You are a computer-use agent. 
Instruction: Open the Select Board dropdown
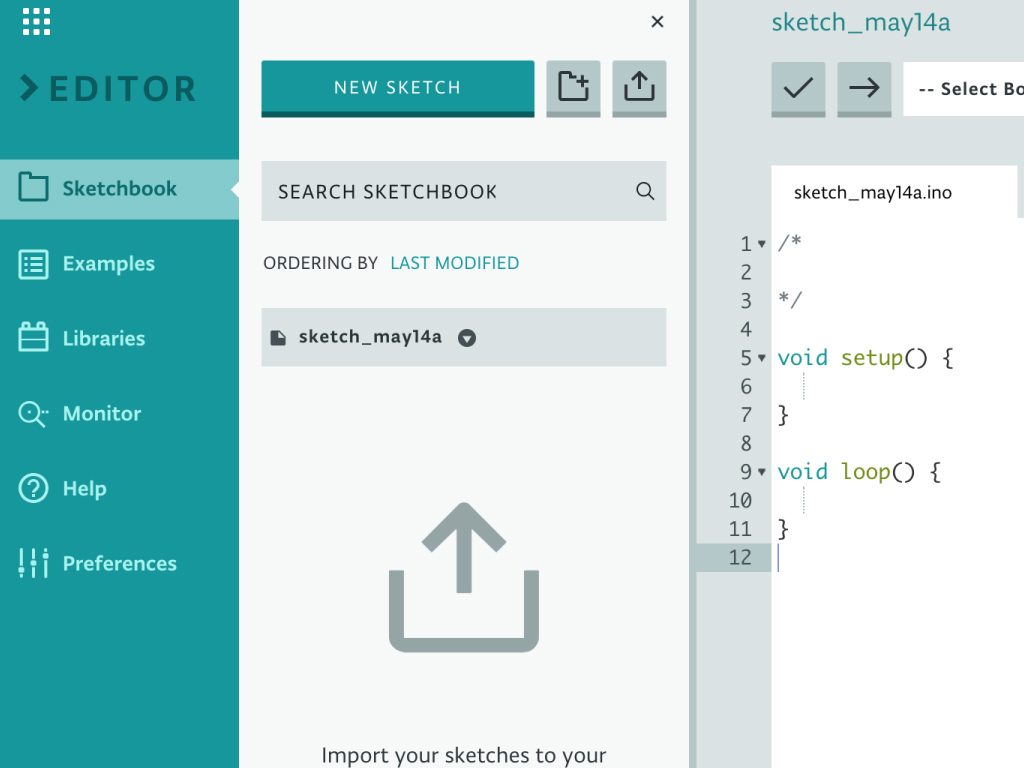click(964, 89)
